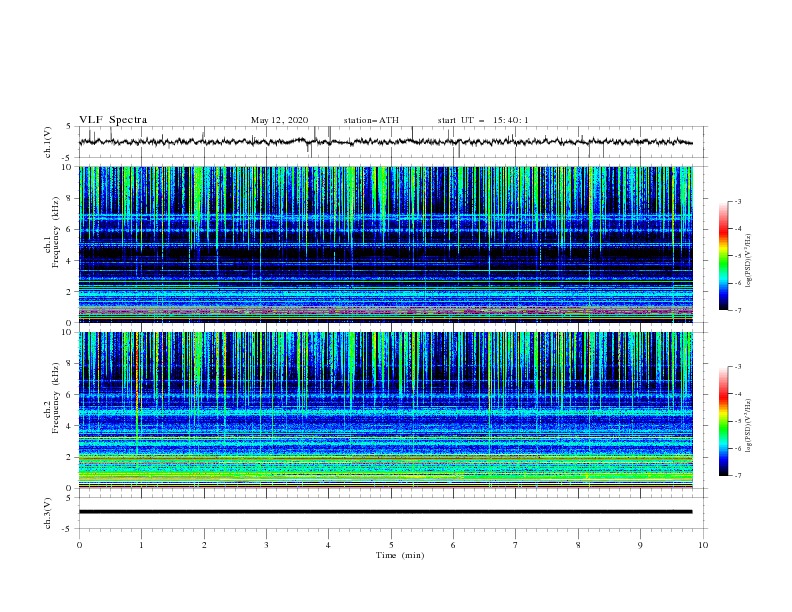Screen dimensions: 792x612
Task: Click time axis tick label "2"
Action: pyautogui.click(x=204, y=545)
